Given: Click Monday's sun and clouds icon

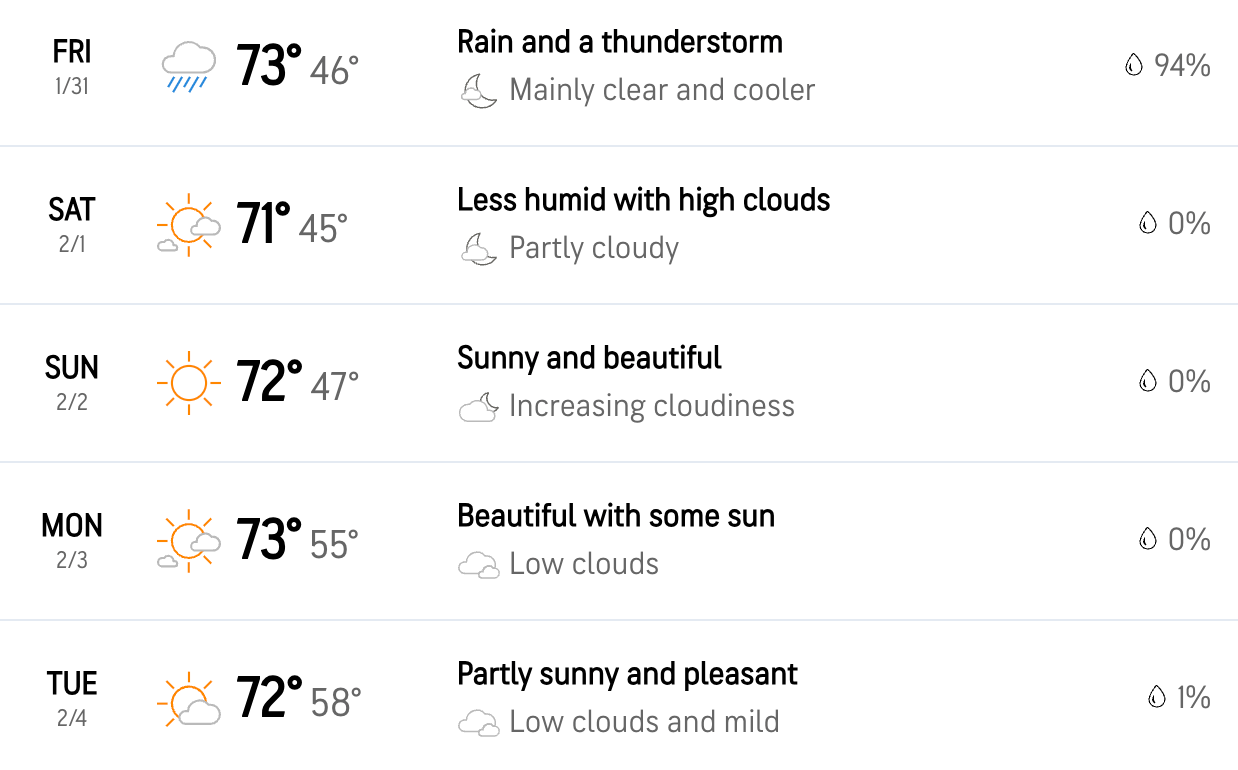Looking at the screenshot, I should tap(188, 541).
